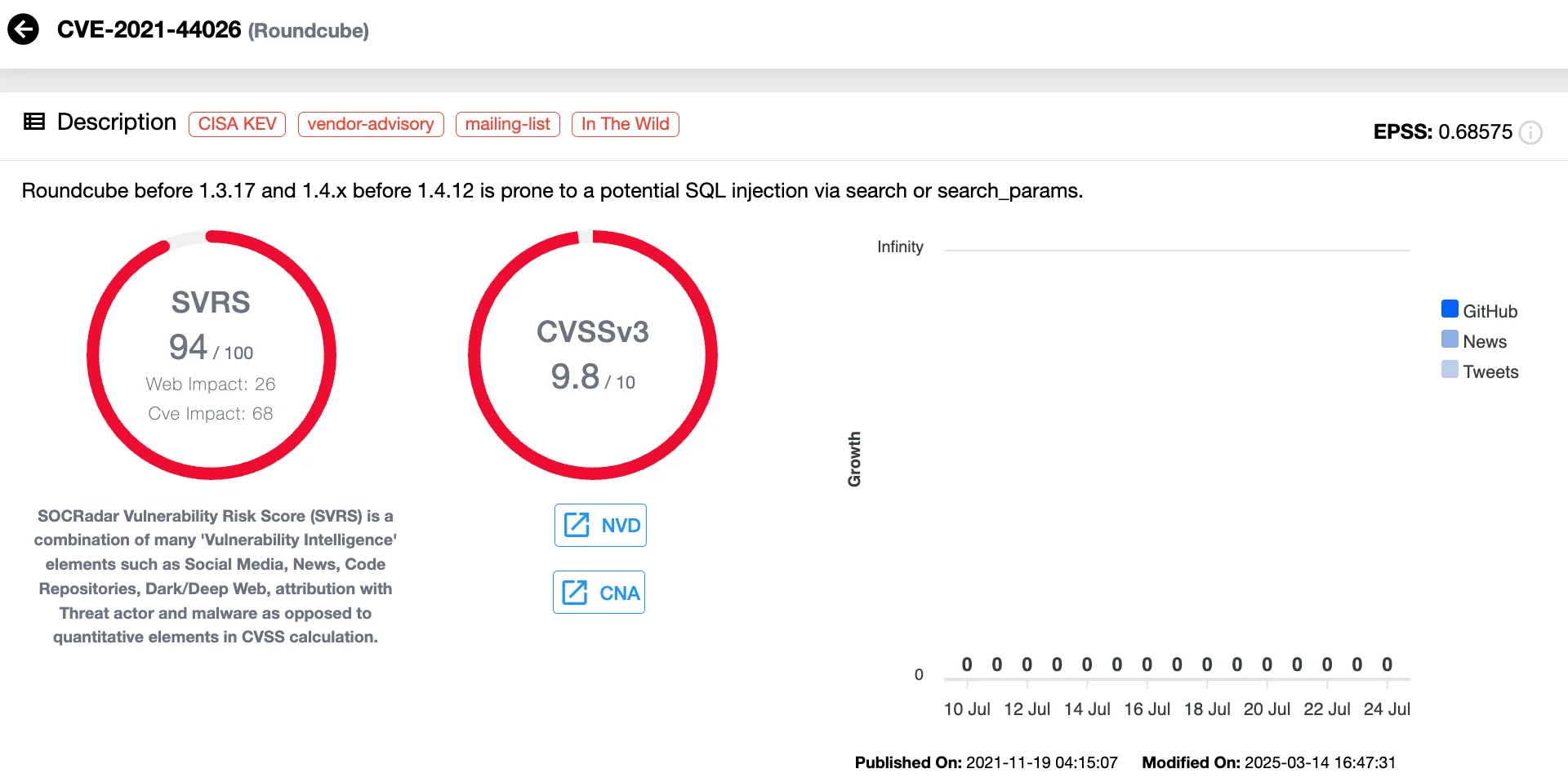Viewport: 1568px width, 782px height.
Task: Toggle the Tweets legend series
Action: [x=1480, y=371]
